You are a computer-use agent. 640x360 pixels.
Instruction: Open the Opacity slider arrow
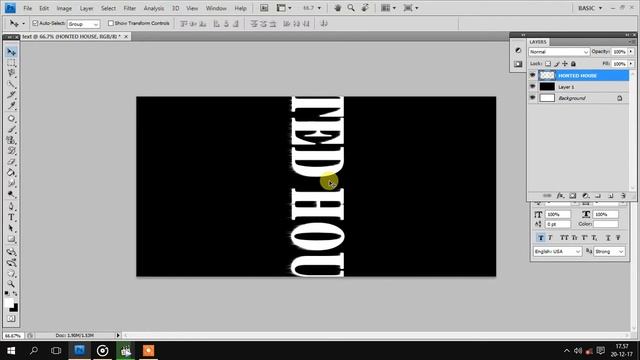(631, 52)
